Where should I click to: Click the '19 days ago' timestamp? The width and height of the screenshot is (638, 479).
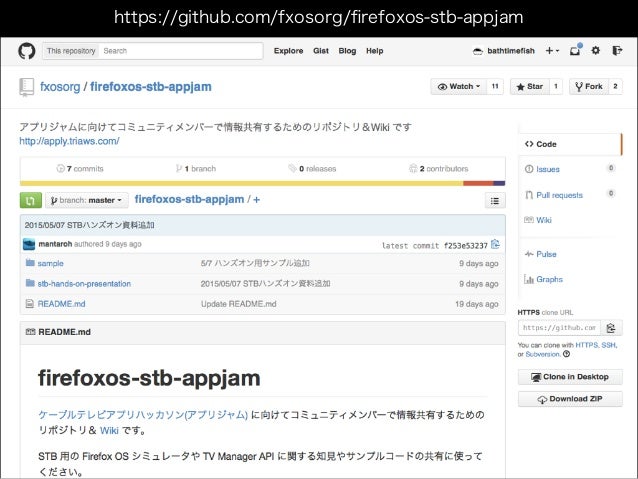point(476,304)
